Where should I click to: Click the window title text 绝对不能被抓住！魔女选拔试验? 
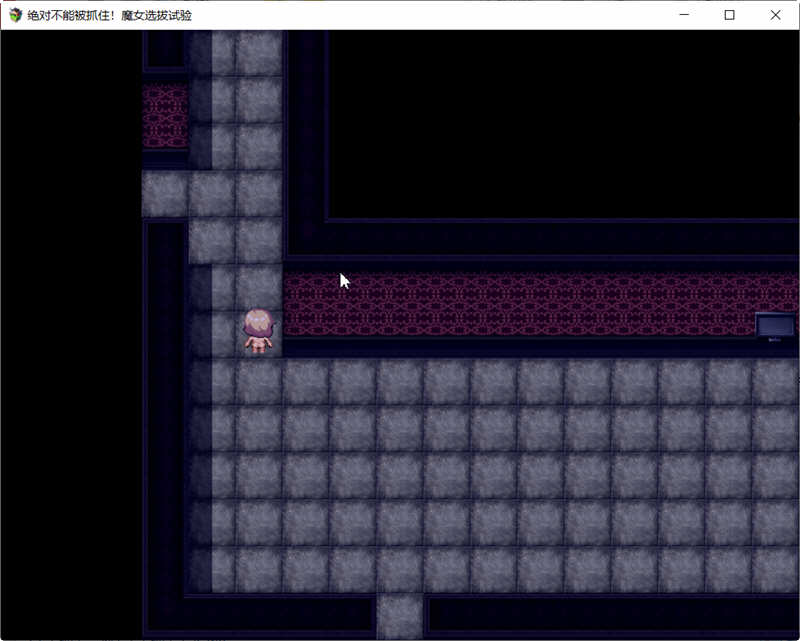coord(110,15)
